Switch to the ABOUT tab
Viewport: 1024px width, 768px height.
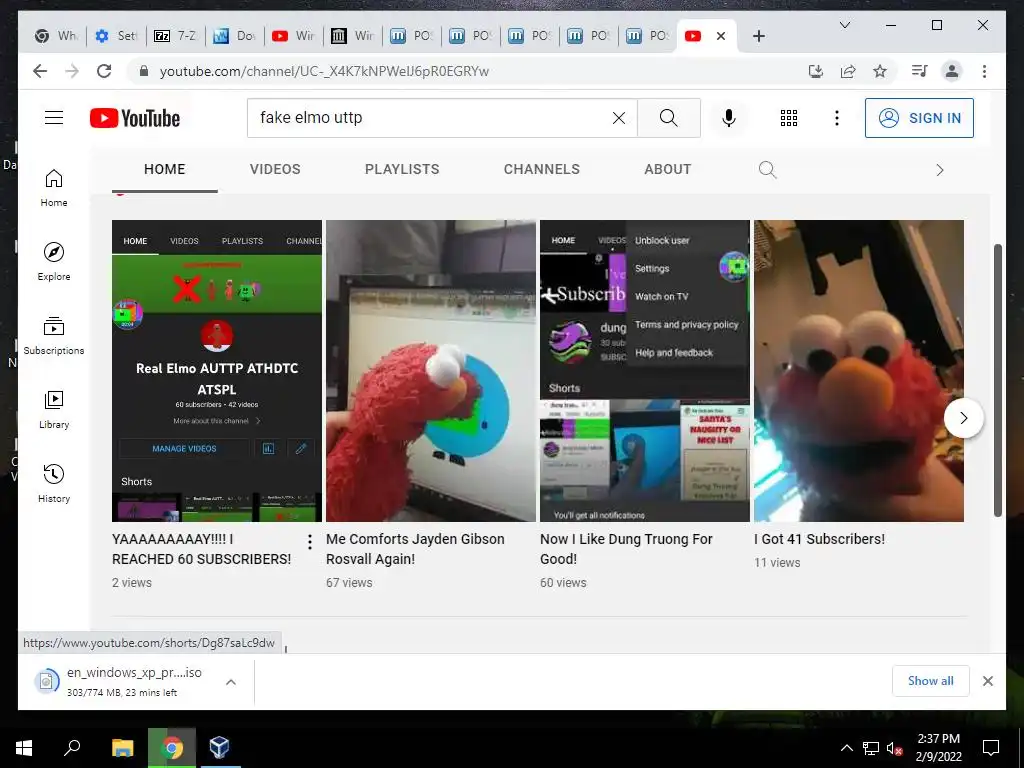tap(667, 169)
